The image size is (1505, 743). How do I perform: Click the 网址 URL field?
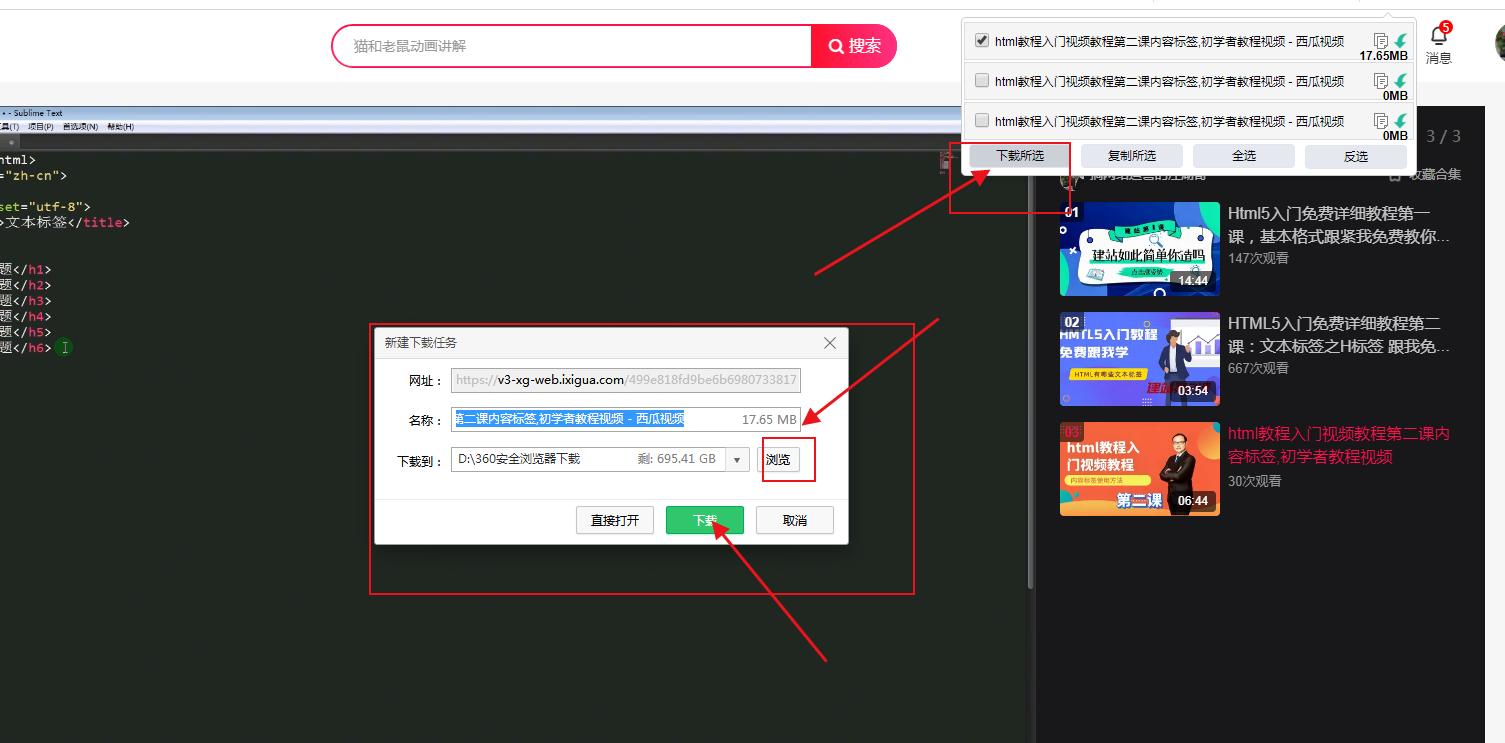[x=626, y=380]
